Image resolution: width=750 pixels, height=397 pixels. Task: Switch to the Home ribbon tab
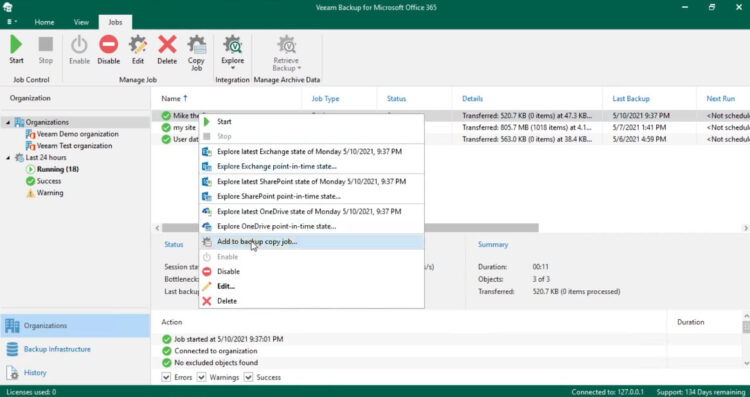pos(44,22)
